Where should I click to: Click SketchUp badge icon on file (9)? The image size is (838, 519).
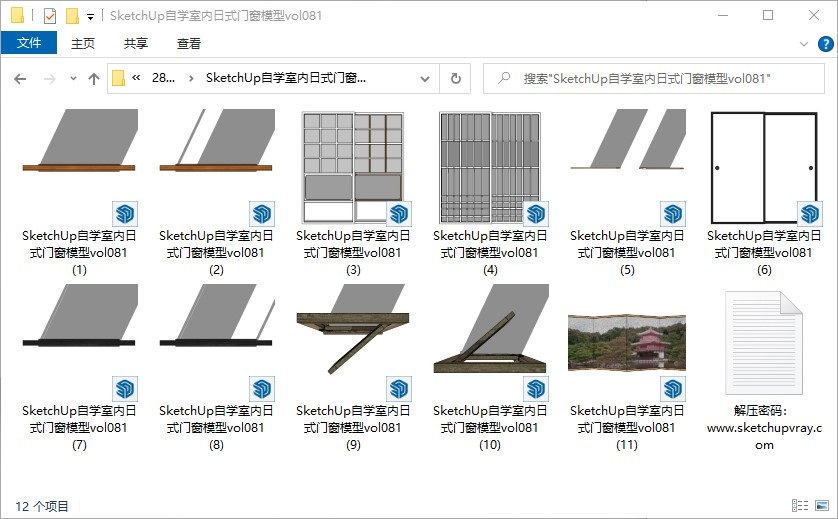point(399,389)
